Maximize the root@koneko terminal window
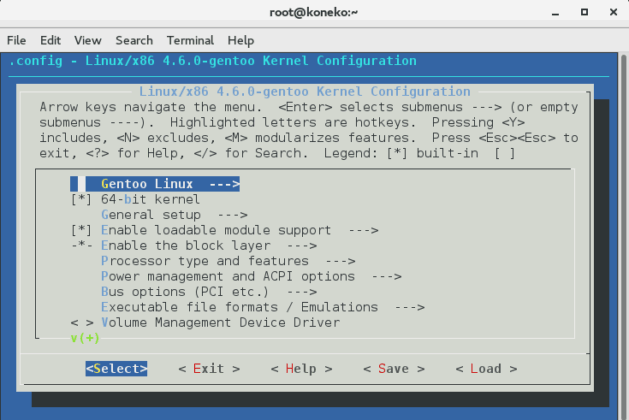The height and width of the screenshot is (420, 629). tap(584, 12)
